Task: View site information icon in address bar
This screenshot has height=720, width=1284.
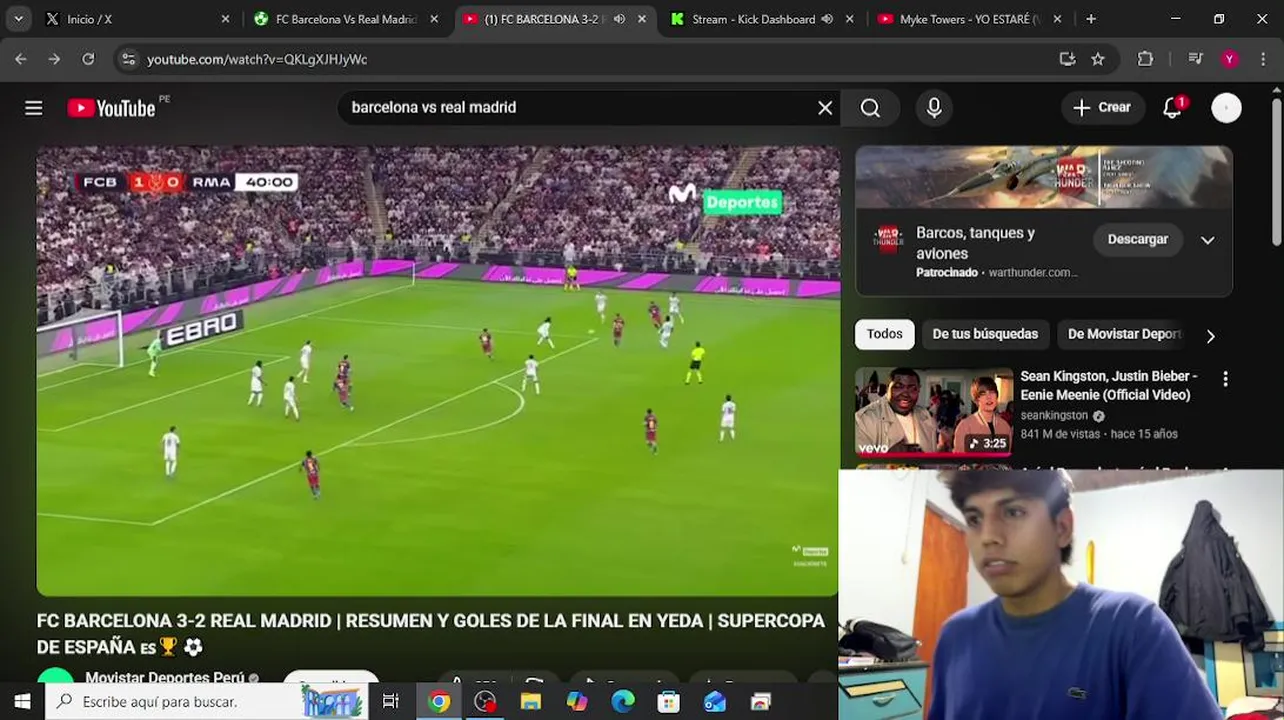Action: point(128,59)
